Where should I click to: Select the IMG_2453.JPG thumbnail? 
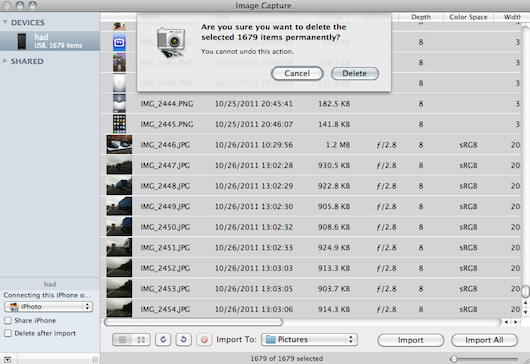(119, 289)
